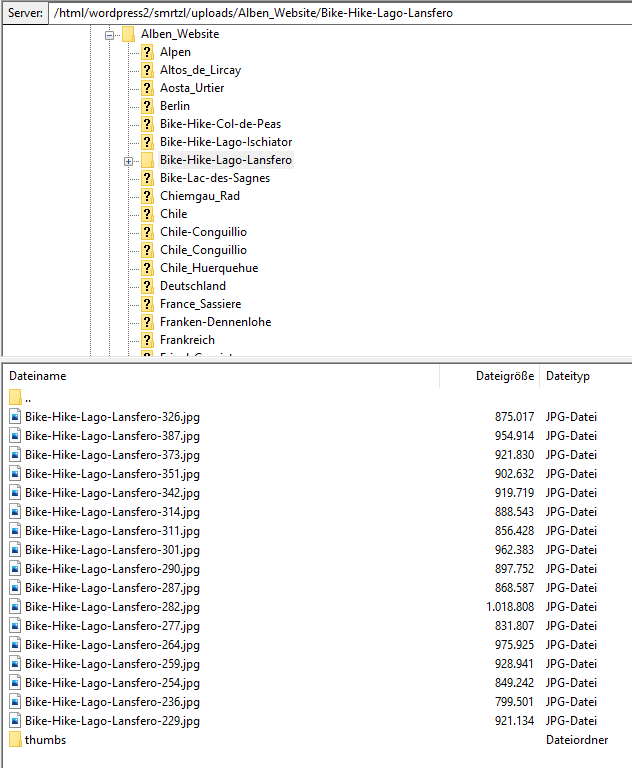The image size is (632, 768).
Task: Click the question-mark folder icon beside Berlin
Action: point(147,106)
